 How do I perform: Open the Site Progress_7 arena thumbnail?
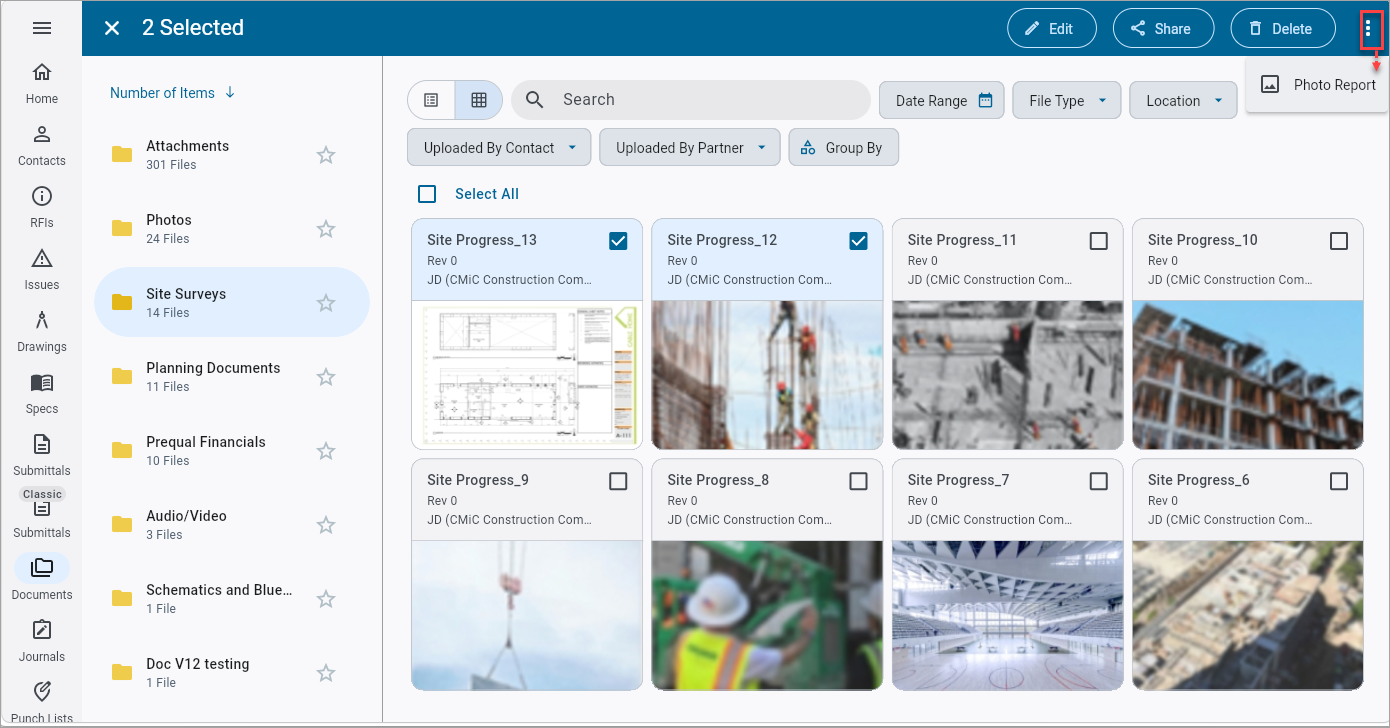(x=1007, y=616)
